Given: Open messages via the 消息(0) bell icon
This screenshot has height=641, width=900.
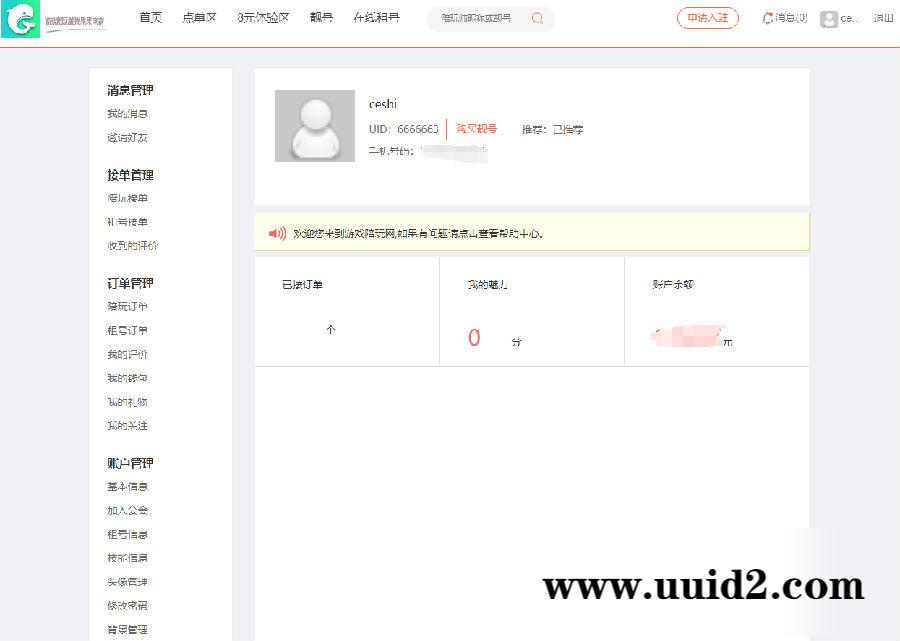Looking at the screenshot, I should click(769, 19).
